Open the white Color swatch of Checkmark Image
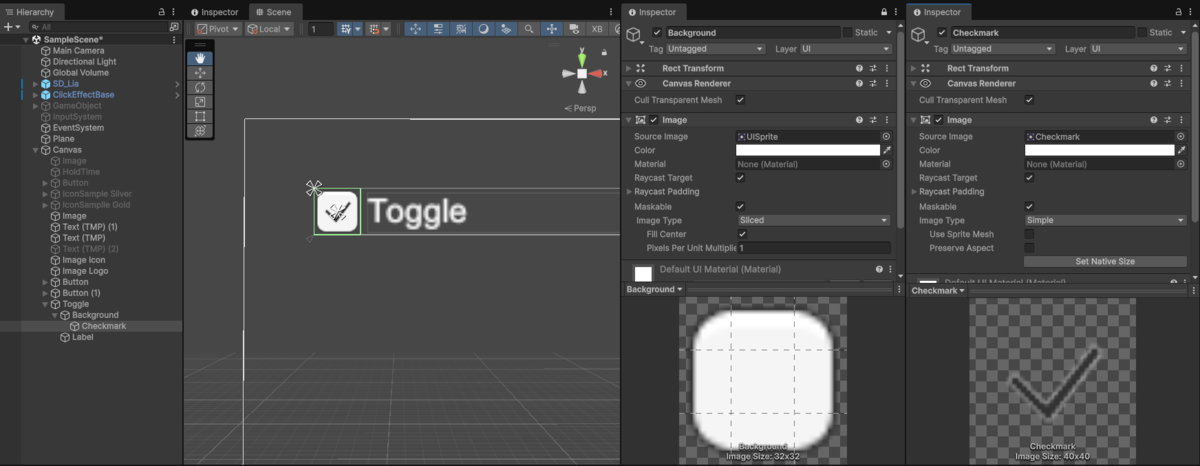 (1099, 150)
